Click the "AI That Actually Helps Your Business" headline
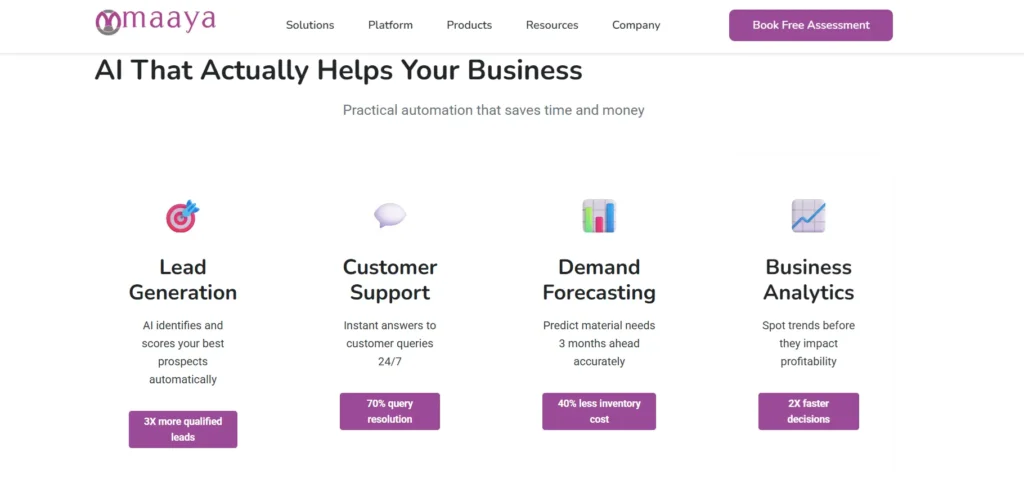Viewport: 1024px width, 488px height. (x=338, y=71)
